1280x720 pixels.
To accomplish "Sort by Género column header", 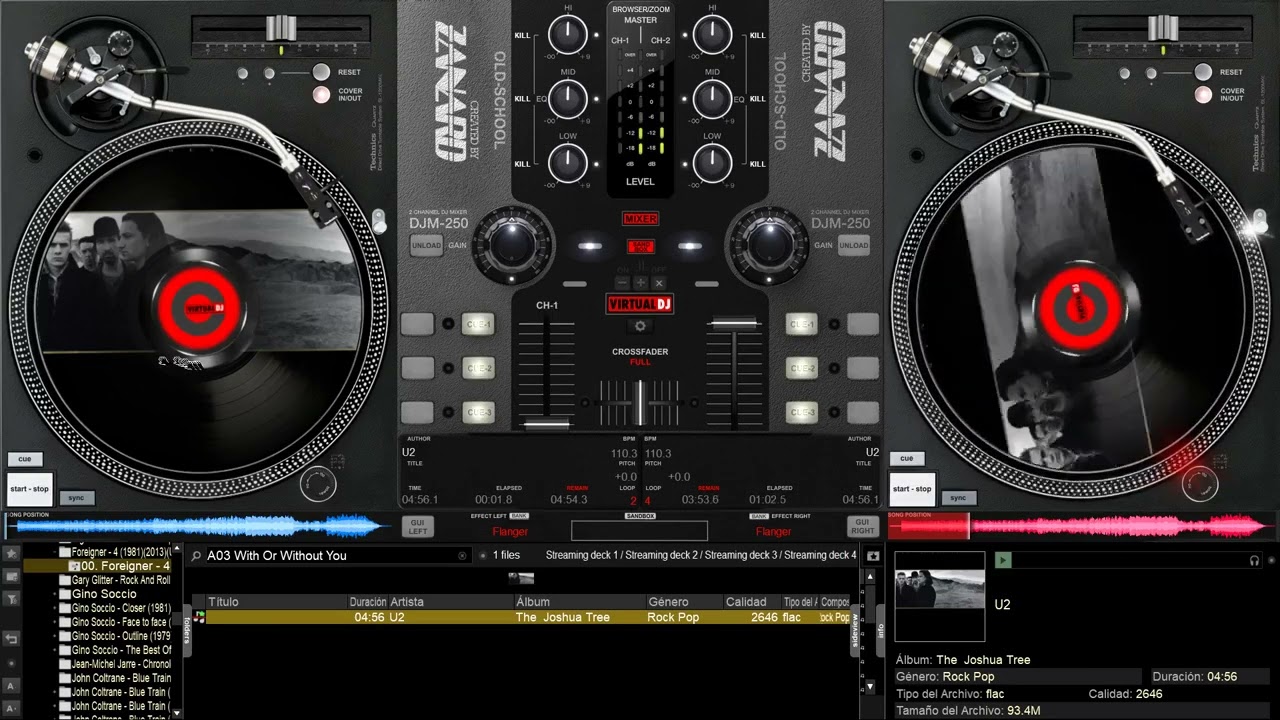I will tap(685, 602).
